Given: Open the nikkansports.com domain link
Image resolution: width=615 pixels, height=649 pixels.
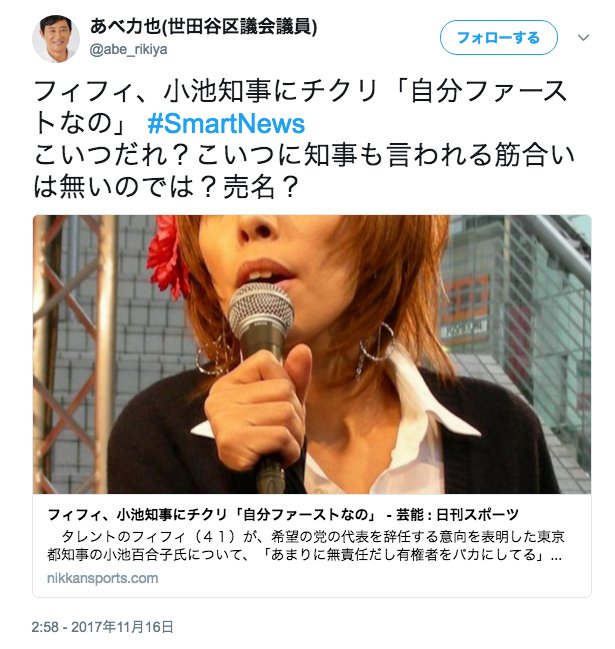Looking at the screenshot, I should [103, 578].
